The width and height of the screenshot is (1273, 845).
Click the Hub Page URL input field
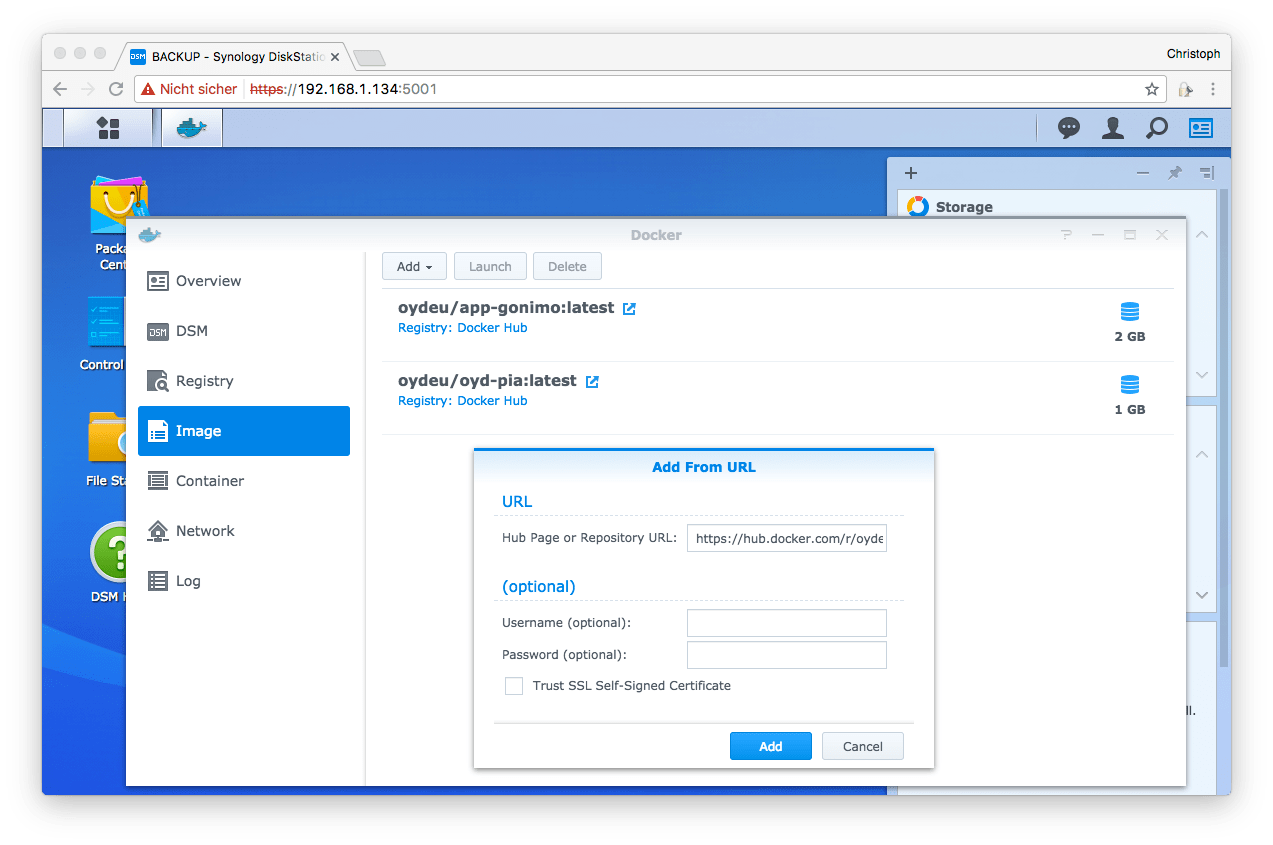tap(786, 538)
